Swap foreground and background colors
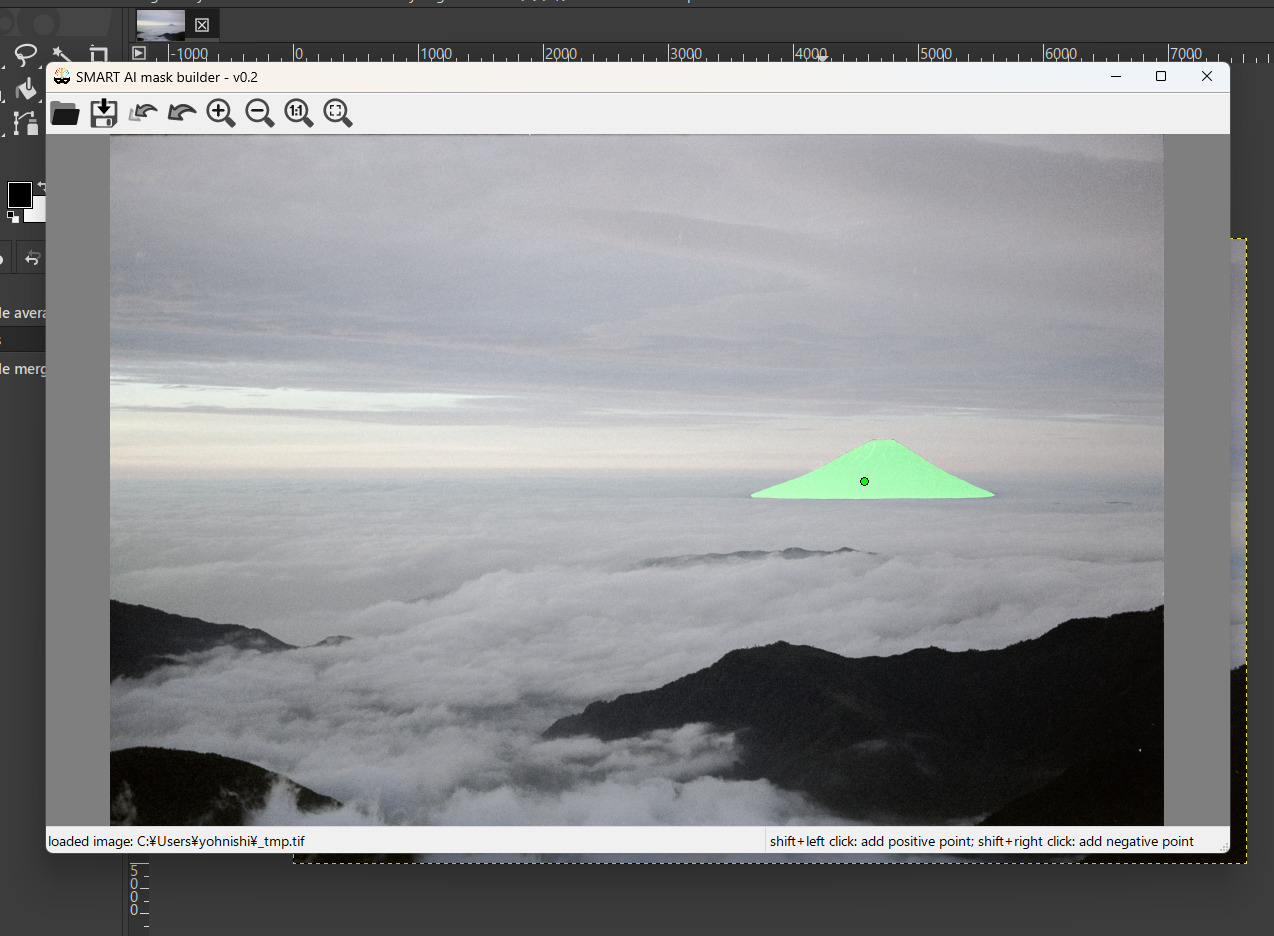Screen dimensions: 1274x936 pos(40,186)
